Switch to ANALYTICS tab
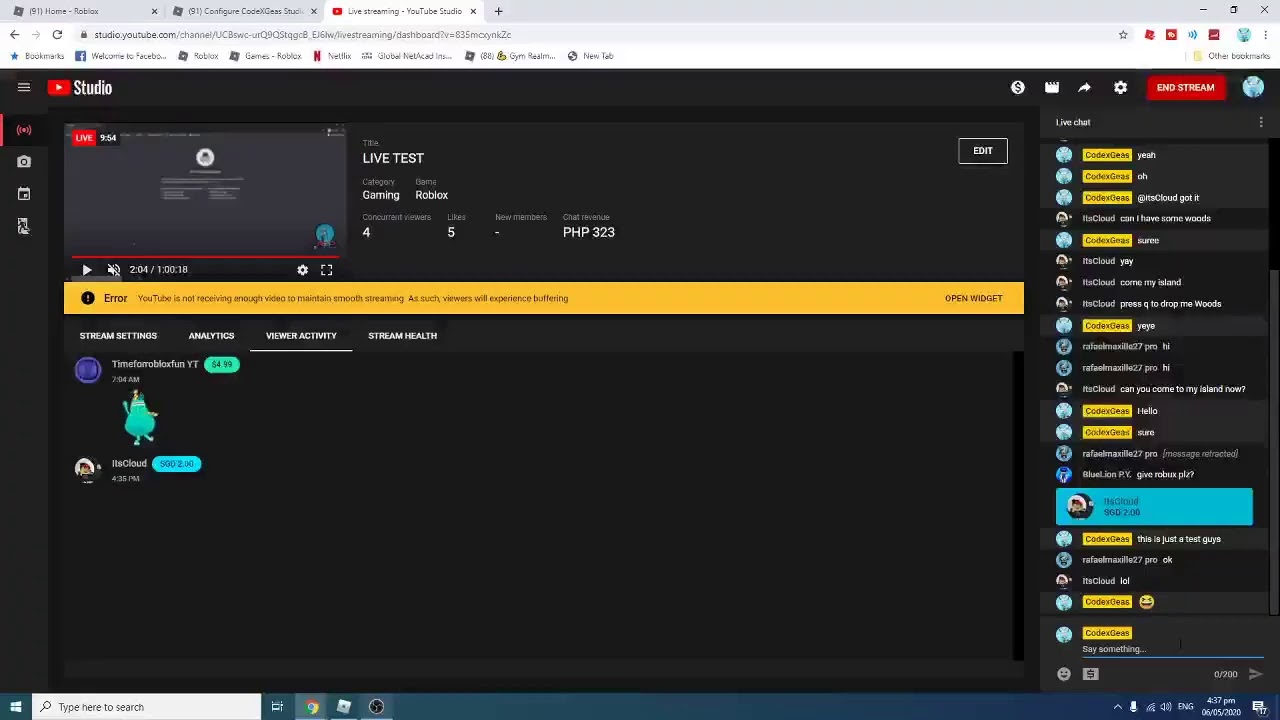The height and width of the screenshot is (720, 1280). pyautogui.click(x=211, y=336)
